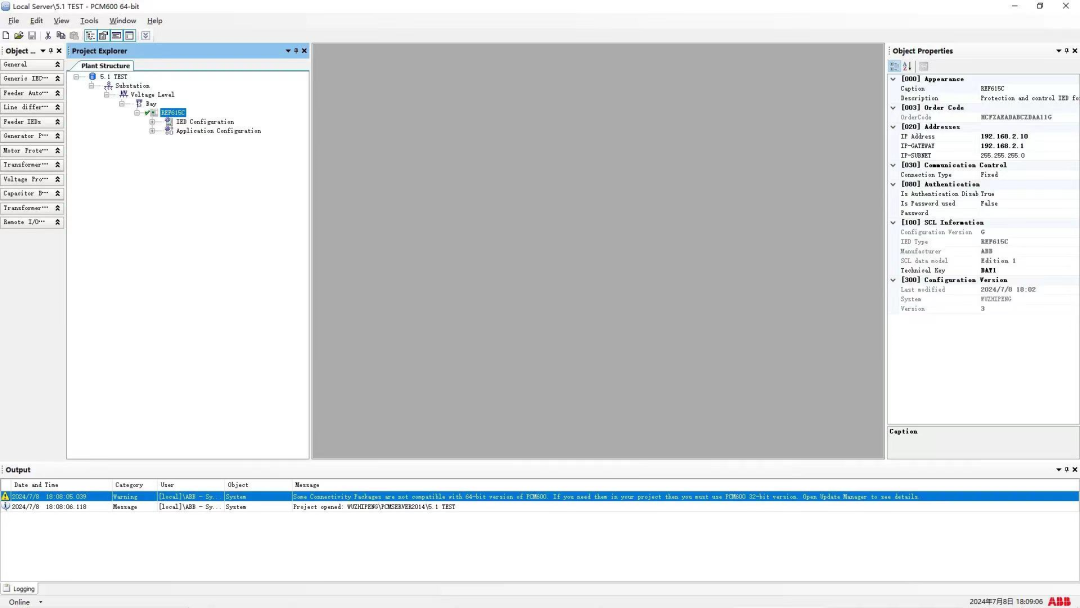1080x608 pixels.
Task: Switch Object Properties to categorized view
Action: click(895, 66)
